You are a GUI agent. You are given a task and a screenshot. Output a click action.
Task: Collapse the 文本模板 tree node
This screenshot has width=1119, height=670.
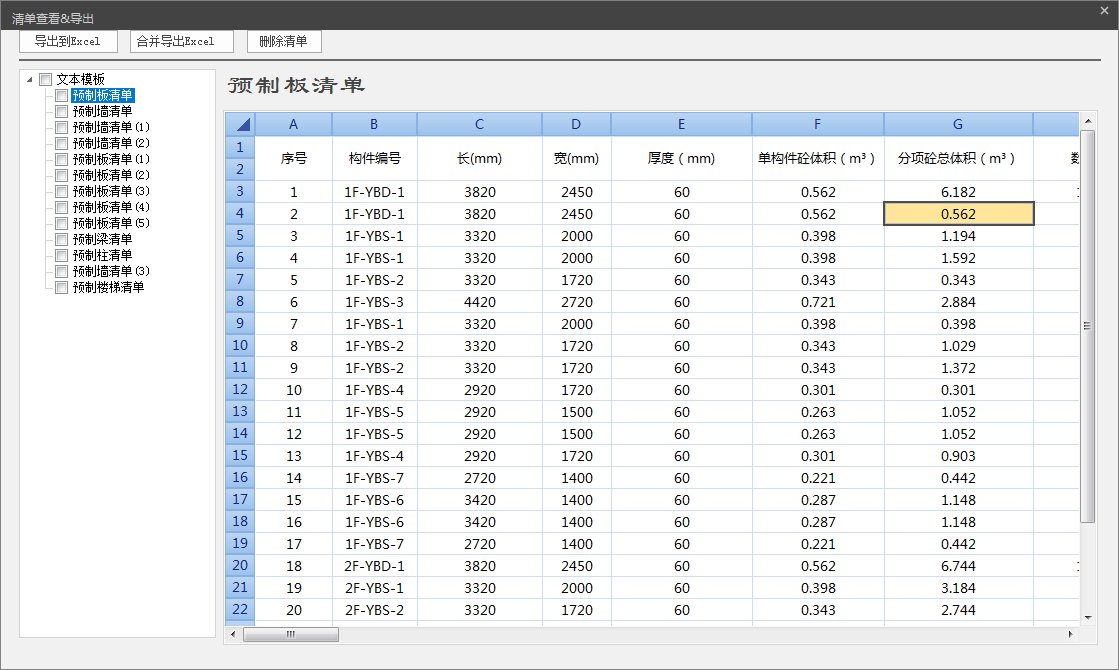(30, 80)
